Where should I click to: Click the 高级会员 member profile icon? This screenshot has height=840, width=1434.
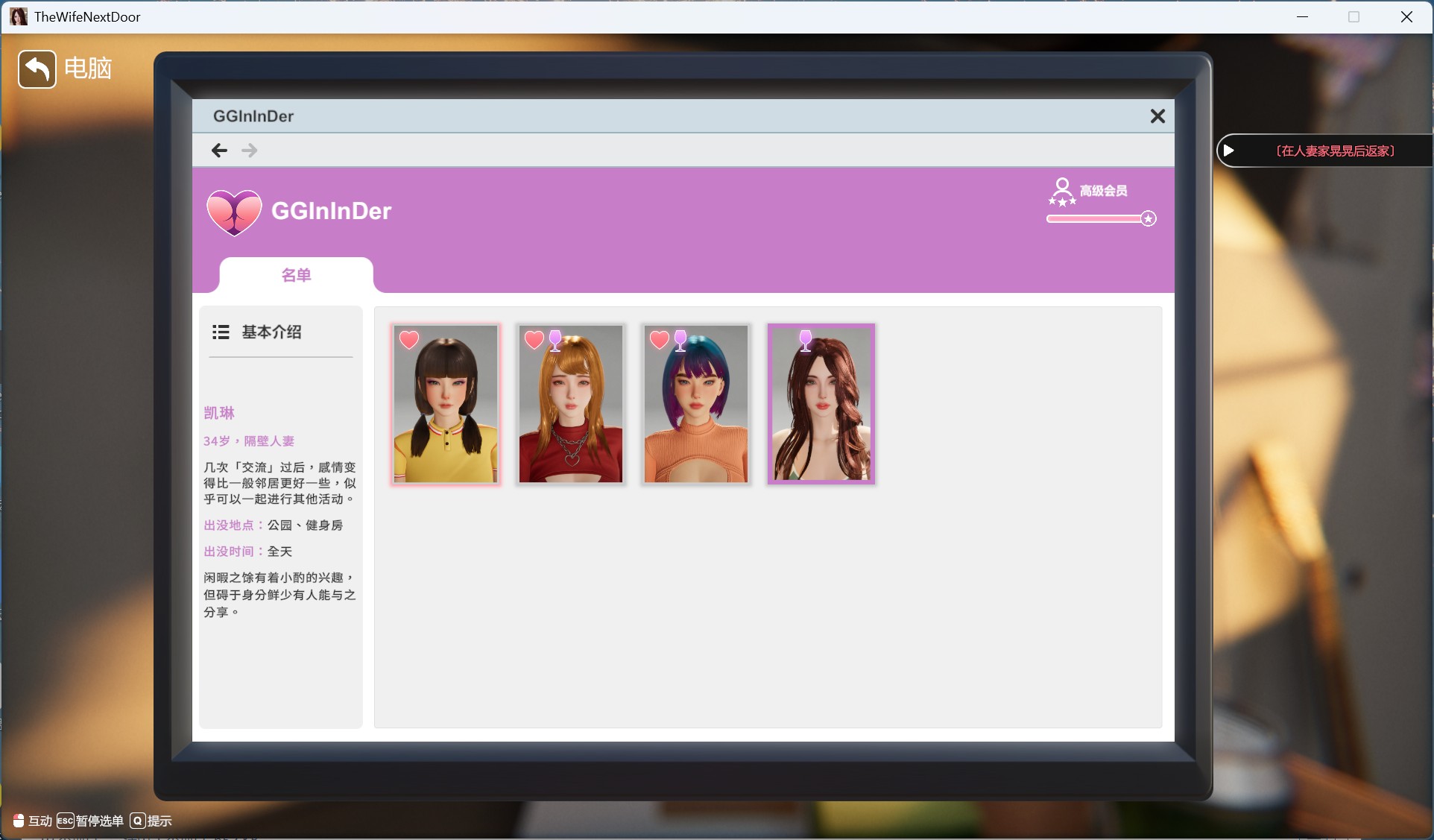pyautogui.click(x=1062, y=189)
